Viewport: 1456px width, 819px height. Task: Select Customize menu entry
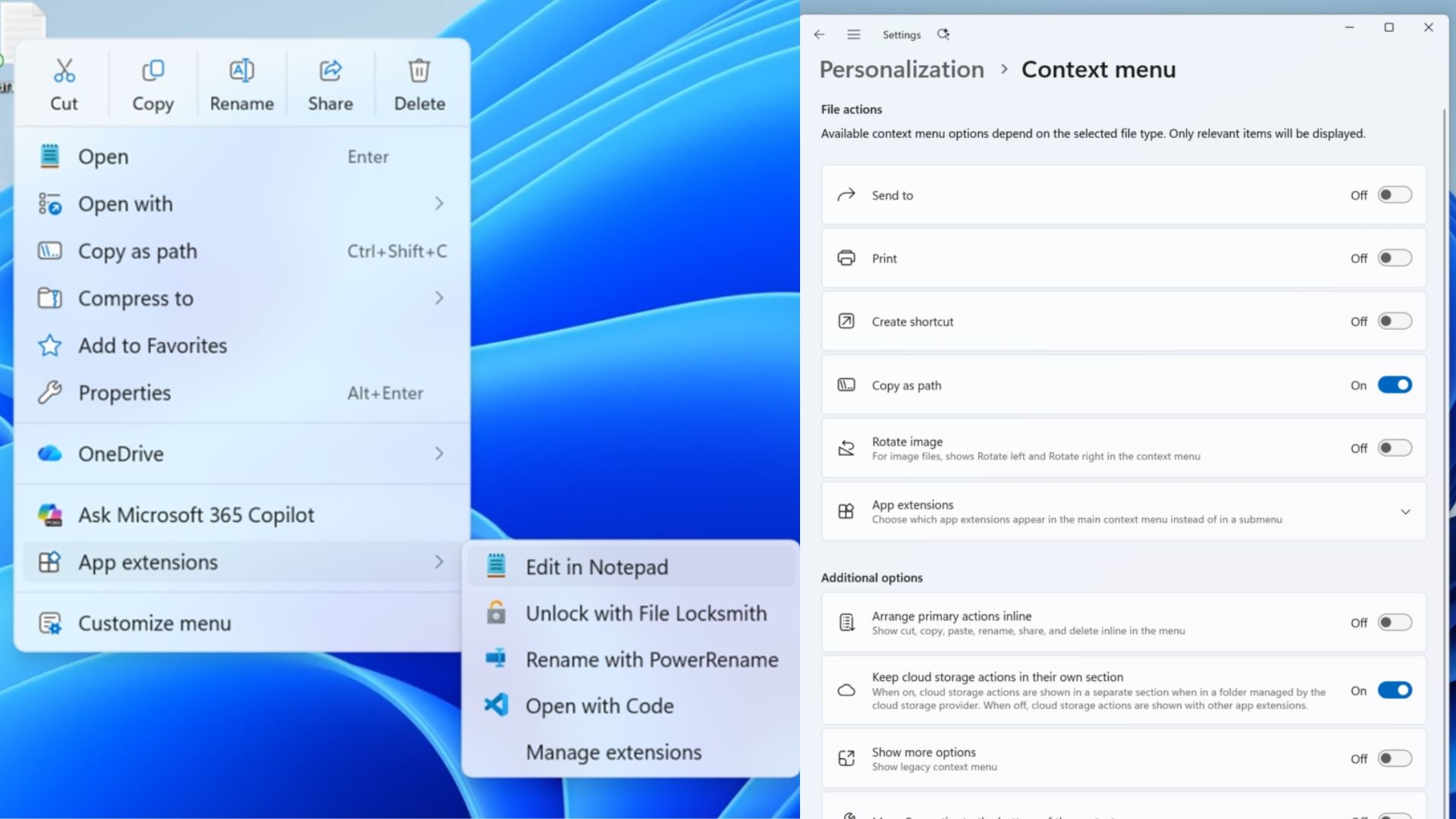click(242, 623)
